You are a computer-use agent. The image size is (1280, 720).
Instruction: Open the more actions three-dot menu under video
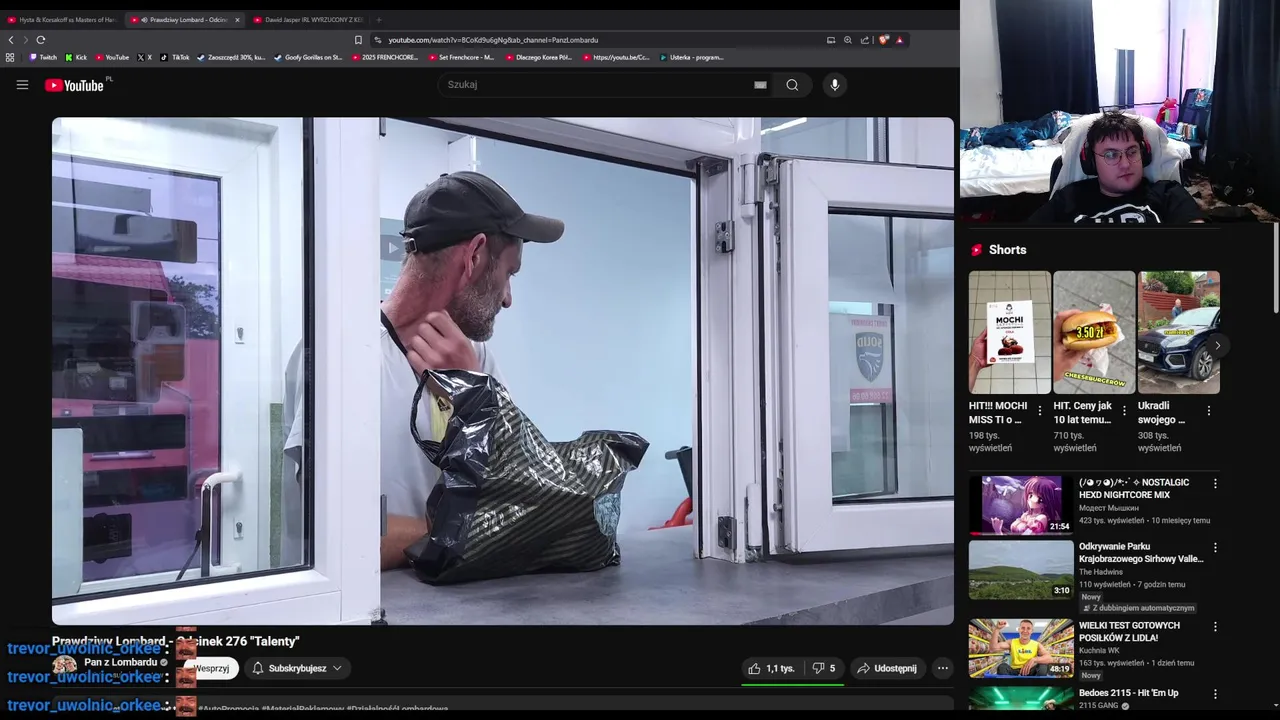coord(942,668)
